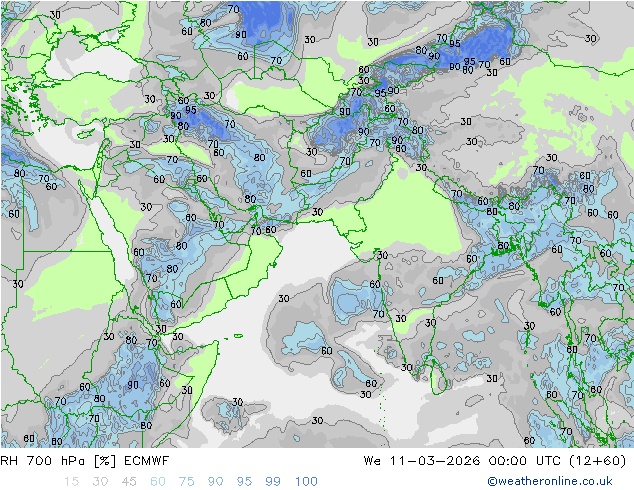Select legend scale value 99
The image size is (634, 490).
[x=273, y=482]
